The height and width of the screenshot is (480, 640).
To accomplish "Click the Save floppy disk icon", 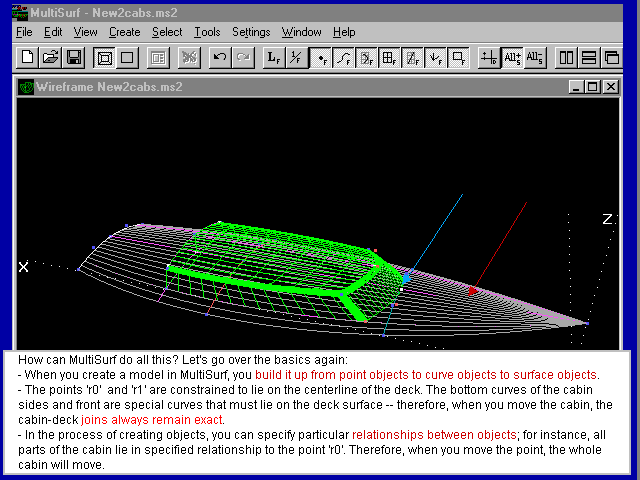I will coord(73,58).
